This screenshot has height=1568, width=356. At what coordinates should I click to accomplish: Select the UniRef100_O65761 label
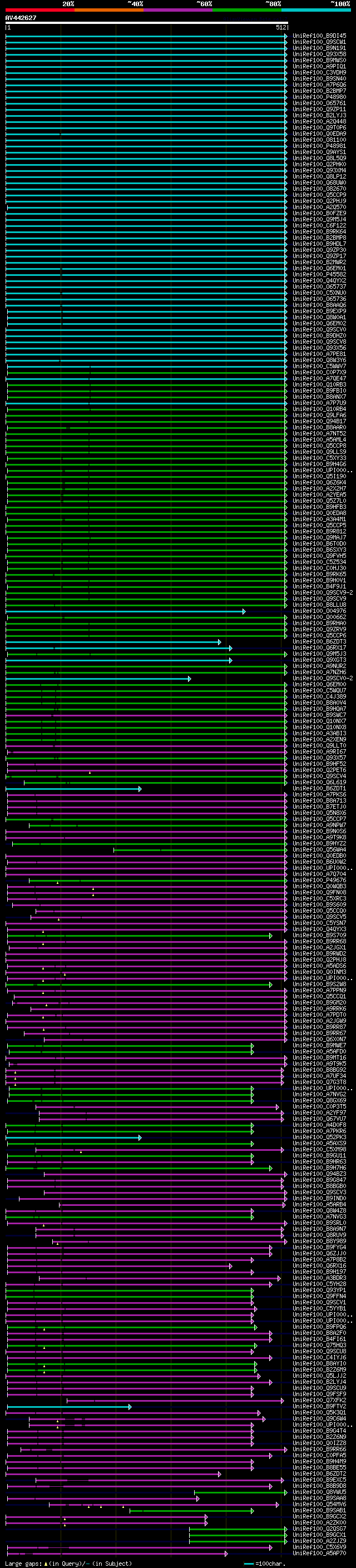[x=319, y=103]
